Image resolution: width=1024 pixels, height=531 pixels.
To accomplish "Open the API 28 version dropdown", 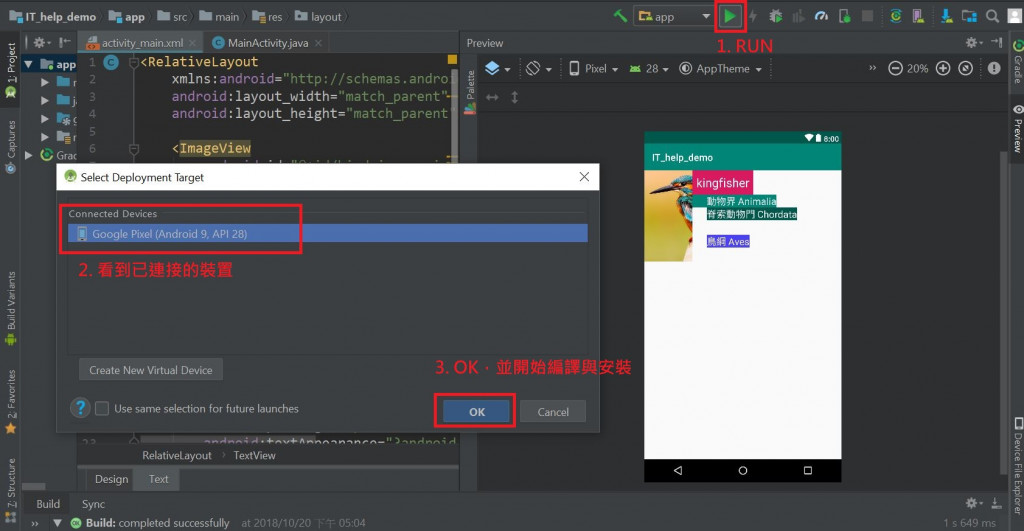I will click(648, 69).
